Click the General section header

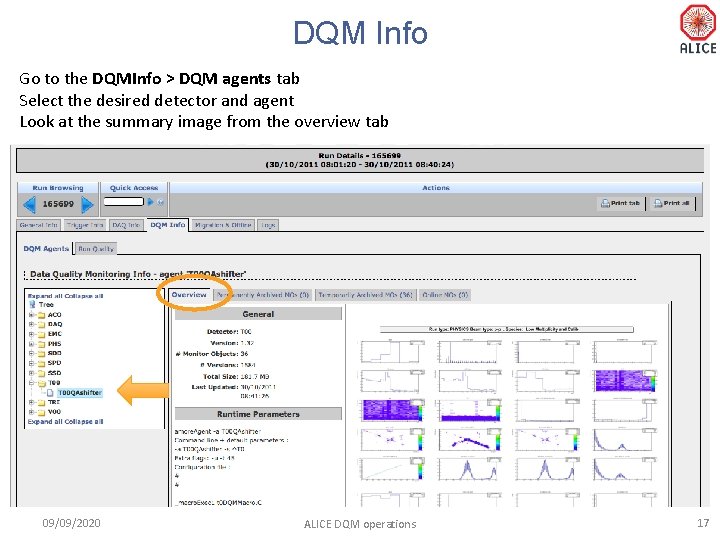point(258,314)
